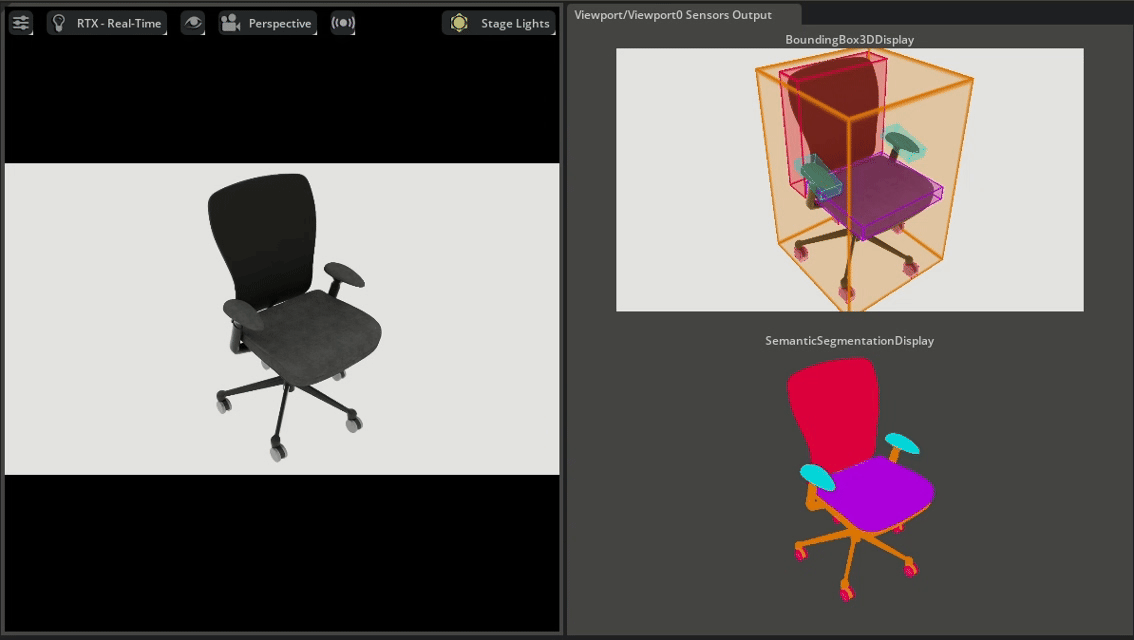
Task: Open the RTX - Real-Time renderer dropdown
Action: [118, 23]
